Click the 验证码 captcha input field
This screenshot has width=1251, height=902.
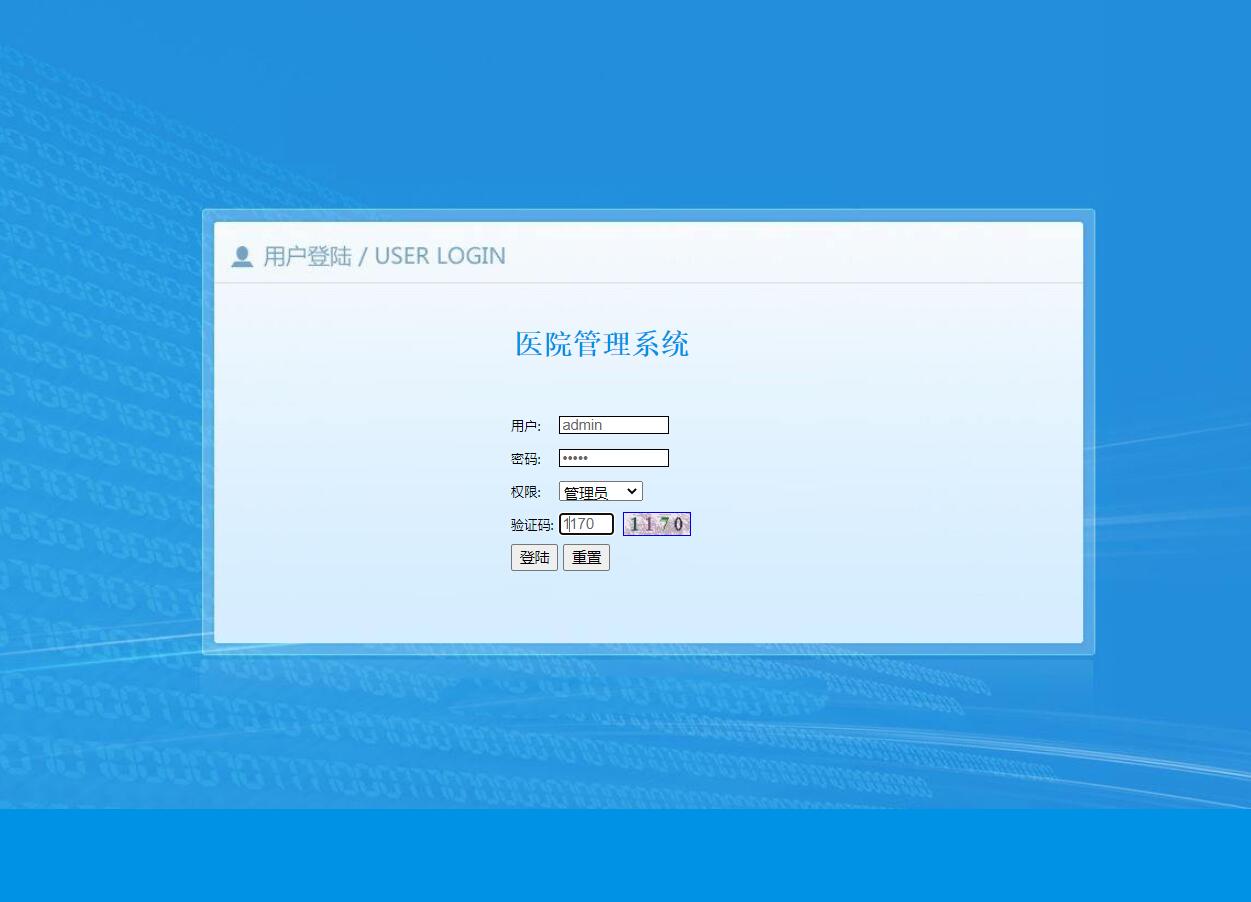586,523
